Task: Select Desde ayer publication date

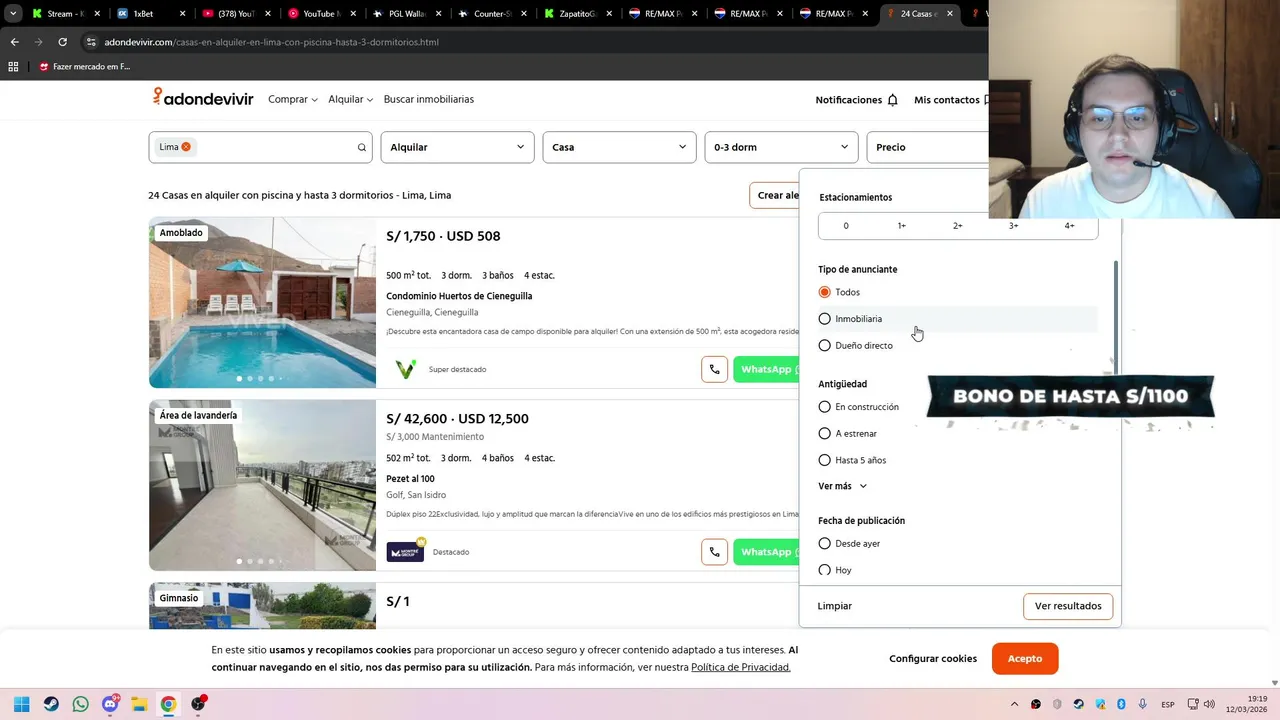Action: click(x=824, y=543)
